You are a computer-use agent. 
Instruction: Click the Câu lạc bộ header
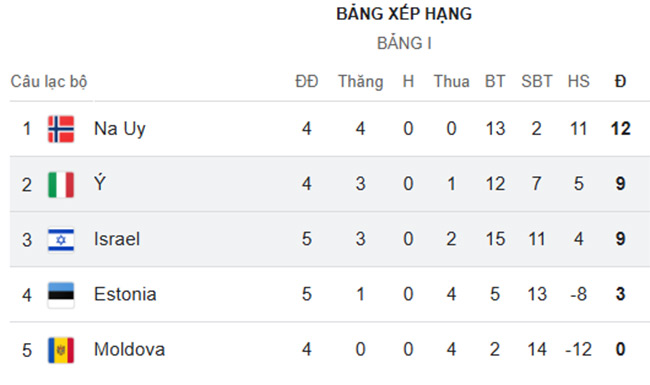click(x=49, y=82)
